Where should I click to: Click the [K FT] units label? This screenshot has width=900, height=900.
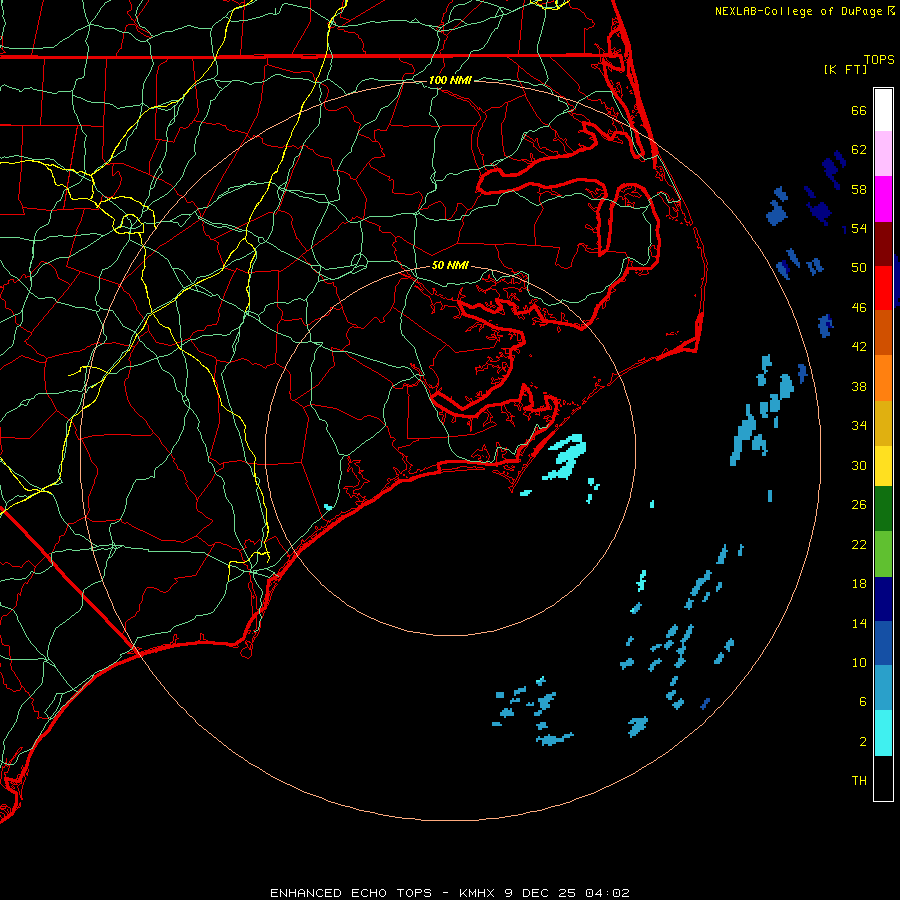tap(845, 69)
